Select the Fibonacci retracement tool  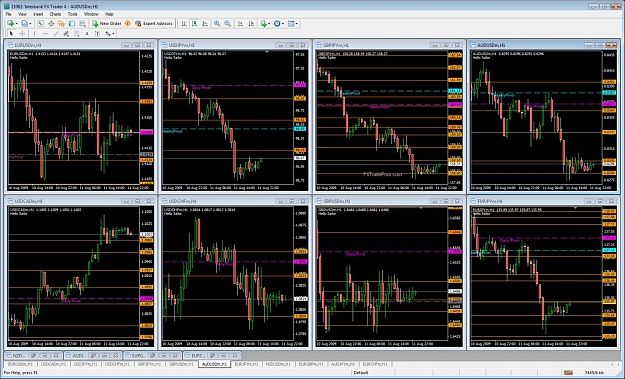pos(77,33)
